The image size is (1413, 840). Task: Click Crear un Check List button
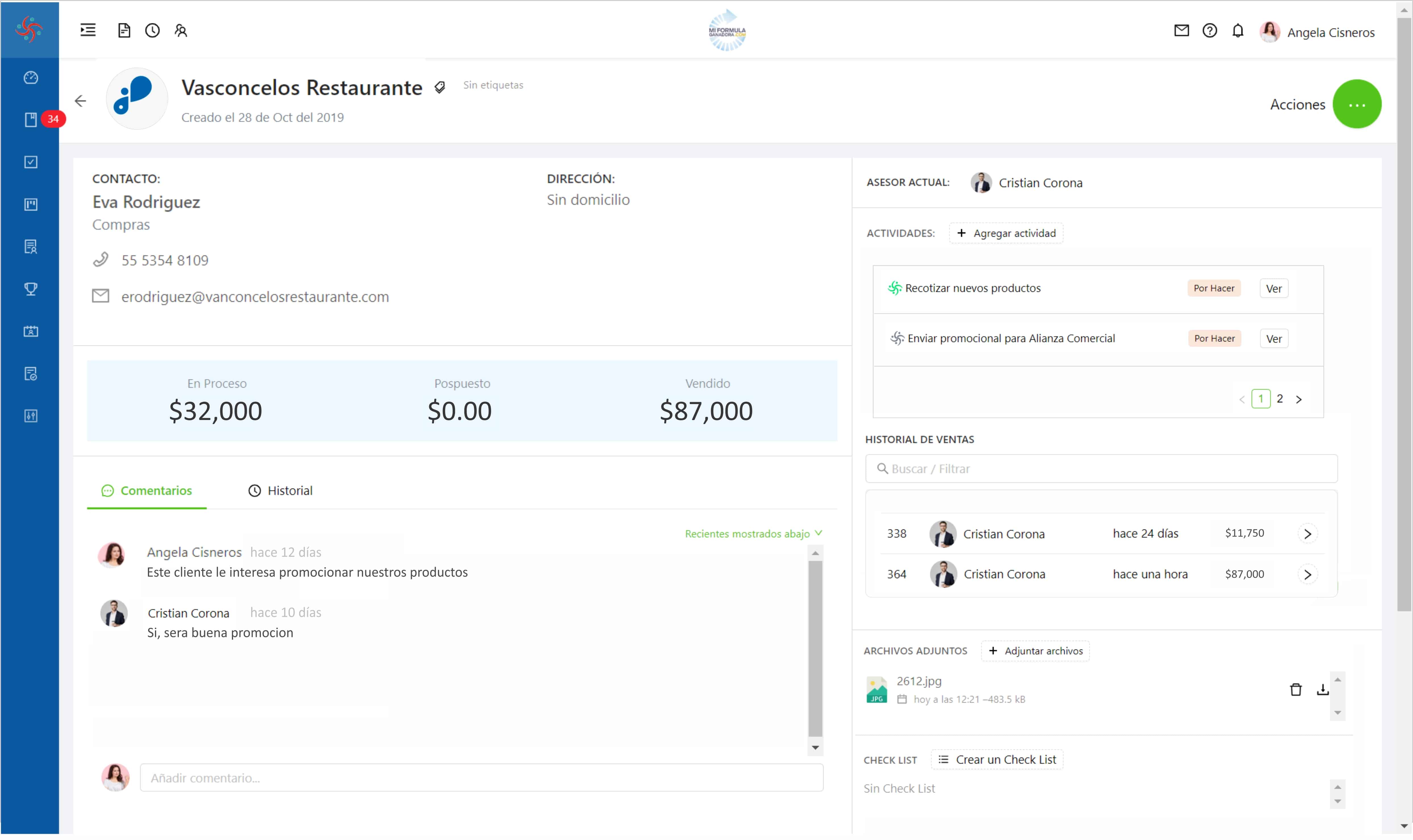coord(997,760)
